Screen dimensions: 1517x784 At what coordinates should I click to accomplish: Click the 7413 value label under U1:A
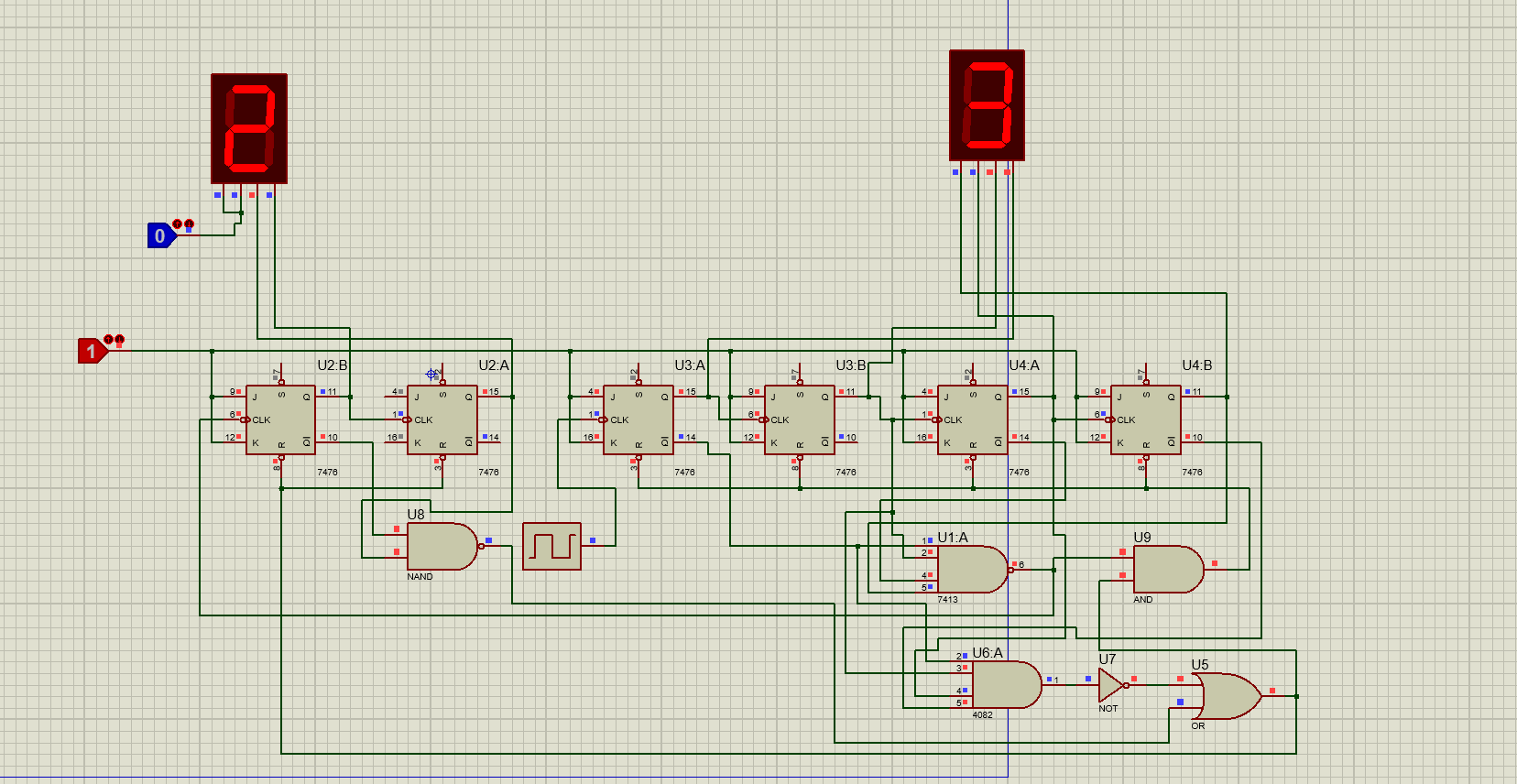click(947, 600)
